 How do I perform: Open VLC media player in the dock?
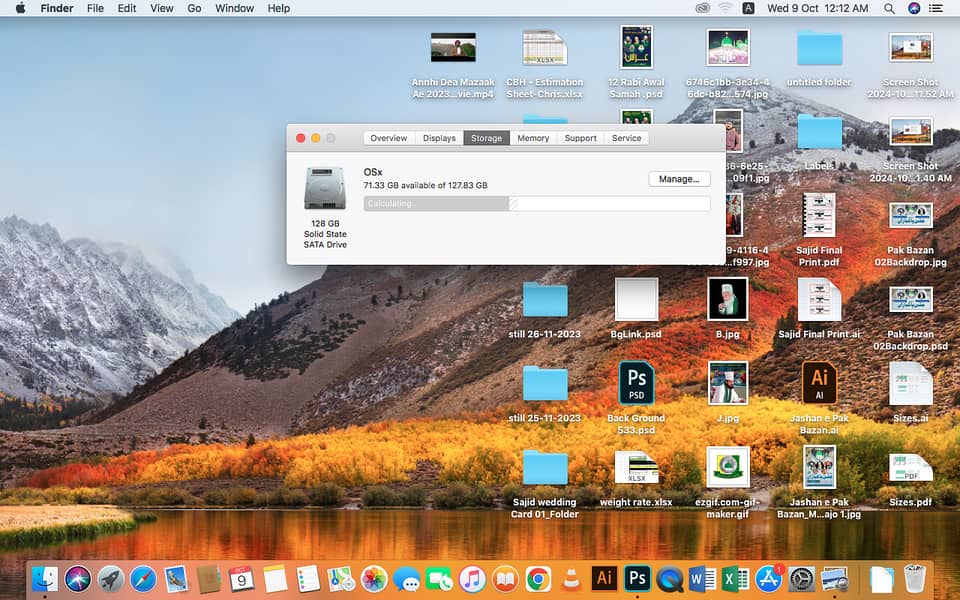click(x=571, y=578)
